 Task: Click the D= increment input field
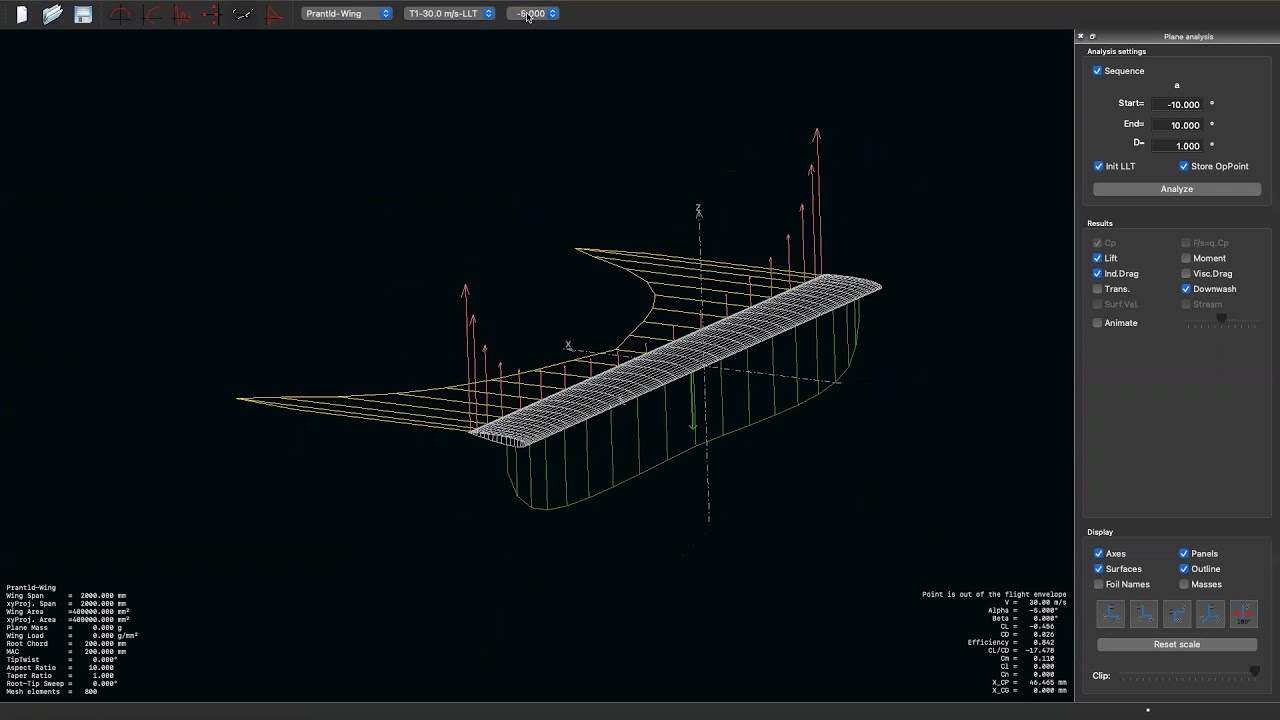tap(1178, 146)
